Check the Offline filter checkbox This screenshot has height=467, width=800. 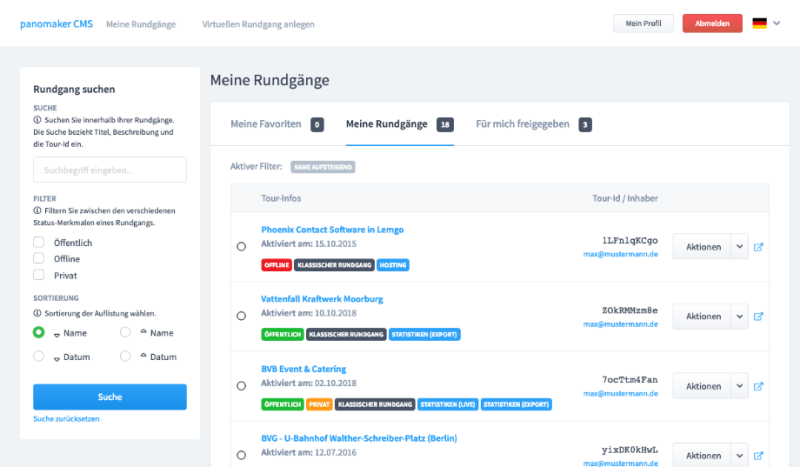[39, 258]
